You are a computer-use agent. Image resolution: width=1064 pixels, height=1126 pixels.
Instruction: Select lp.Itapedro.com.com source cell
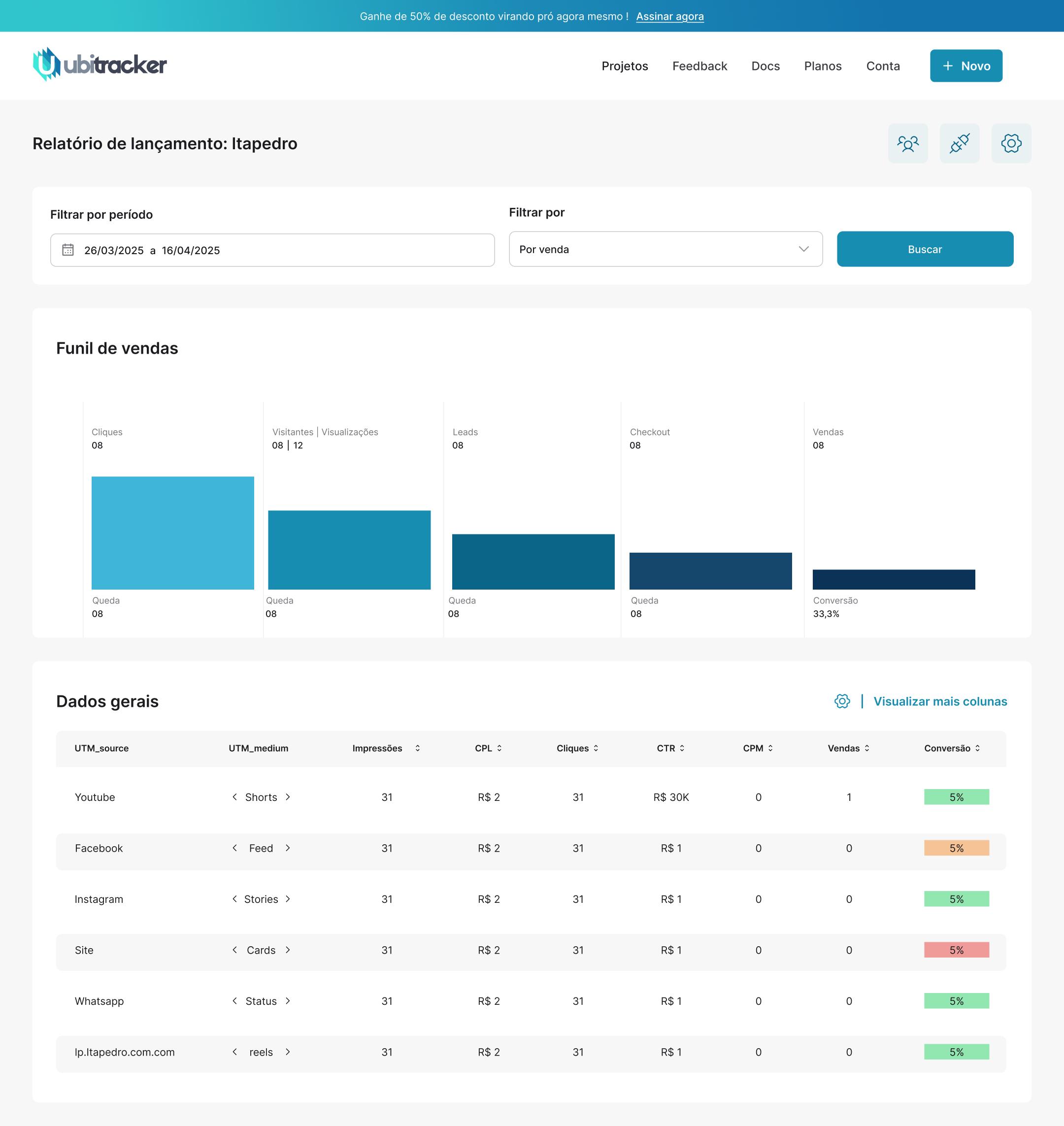[x=125, y=1052]
